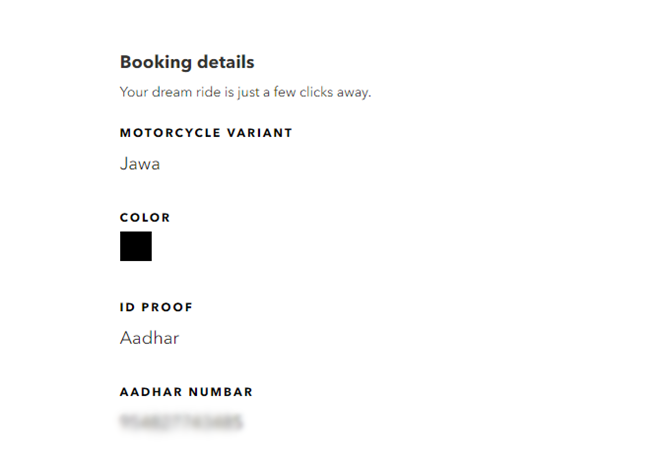Viewport: 660px width, 461px height.
Task: Click the dream ride subtitle sentence
Action: (x=245, y=93)
